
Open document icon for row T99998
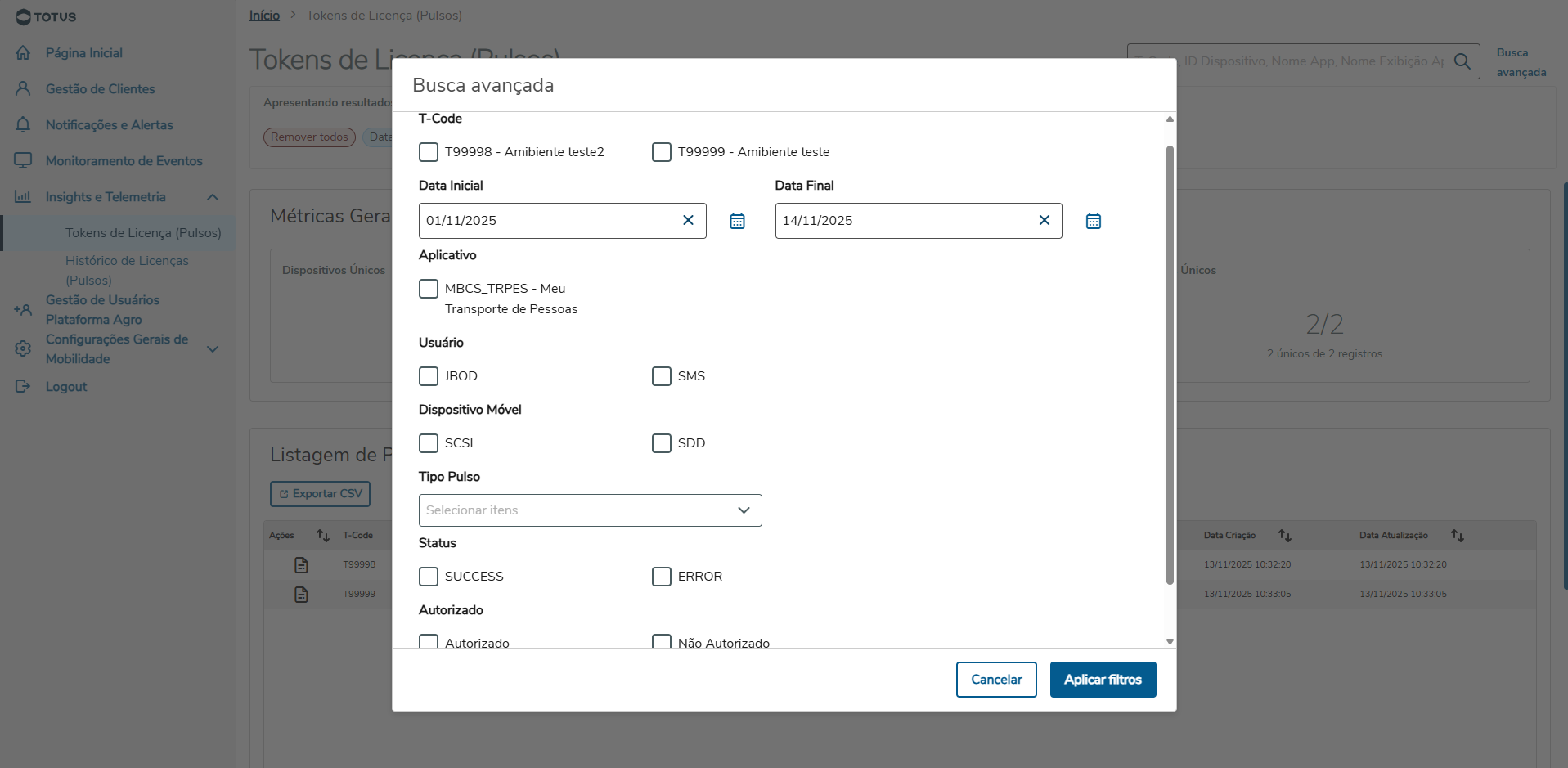coord(301,564)
